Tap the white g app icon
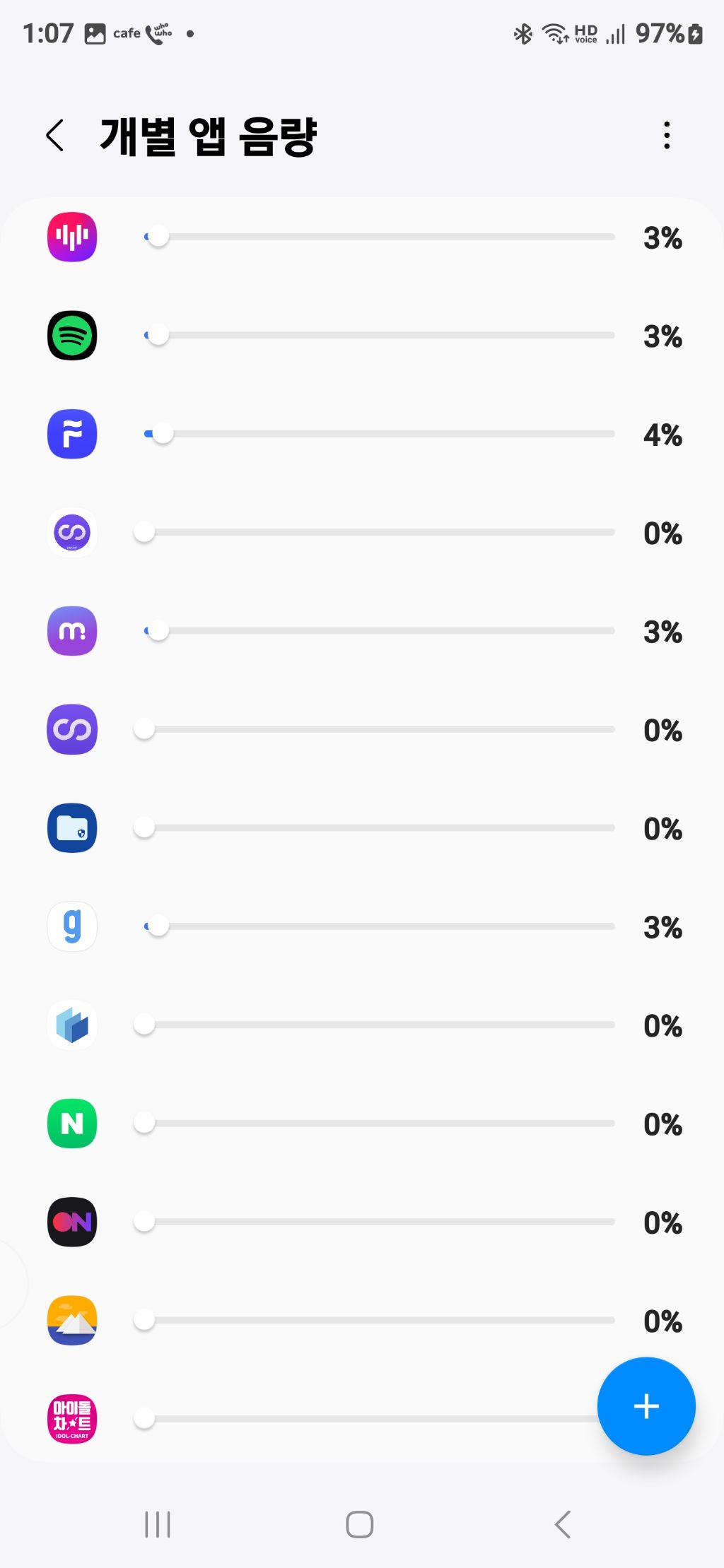 tap(72, 926)
